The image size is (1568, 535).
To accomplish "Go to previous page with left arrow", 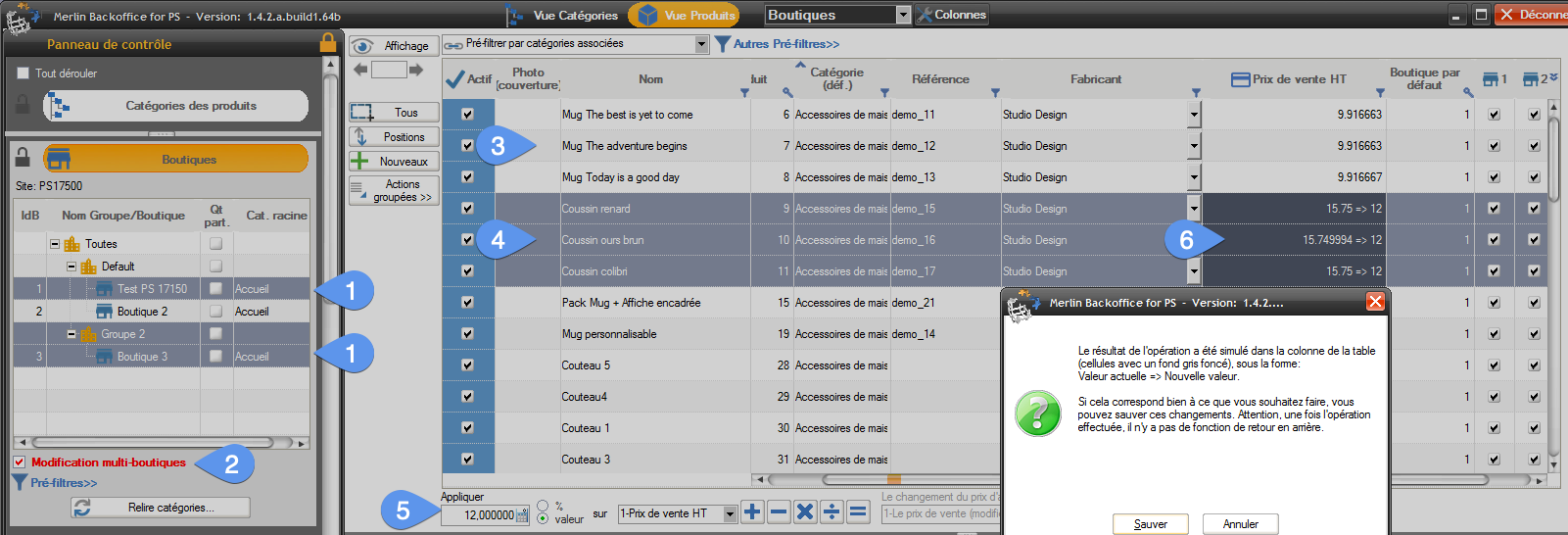I will tap(359, 70).
